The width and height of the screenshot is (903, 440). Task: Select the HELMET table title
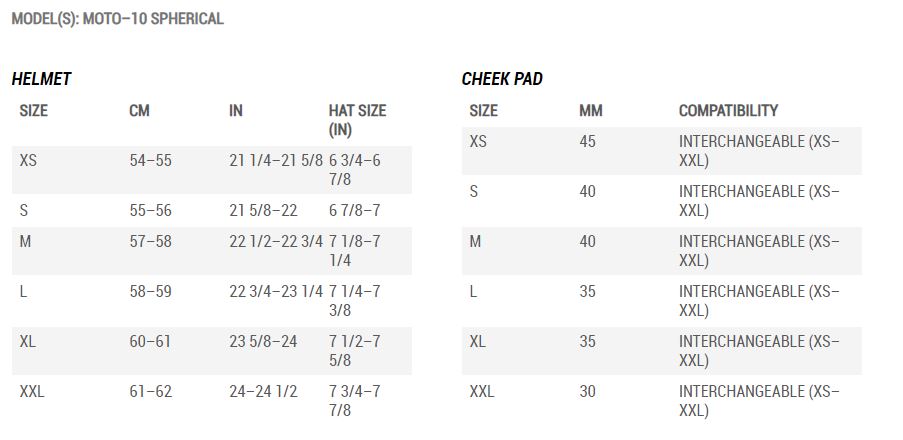[41, 79]
